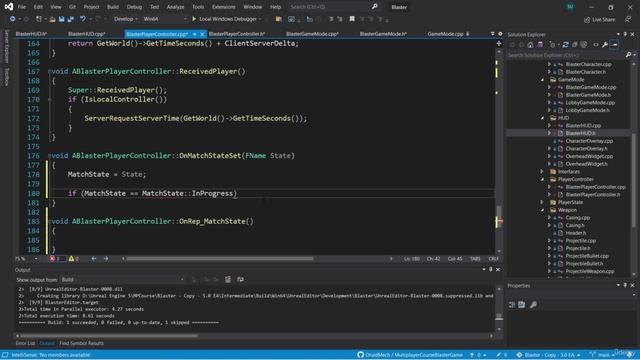Navigate backward using the toolbar arrow
Screen dimensions: 640x360
13,19
